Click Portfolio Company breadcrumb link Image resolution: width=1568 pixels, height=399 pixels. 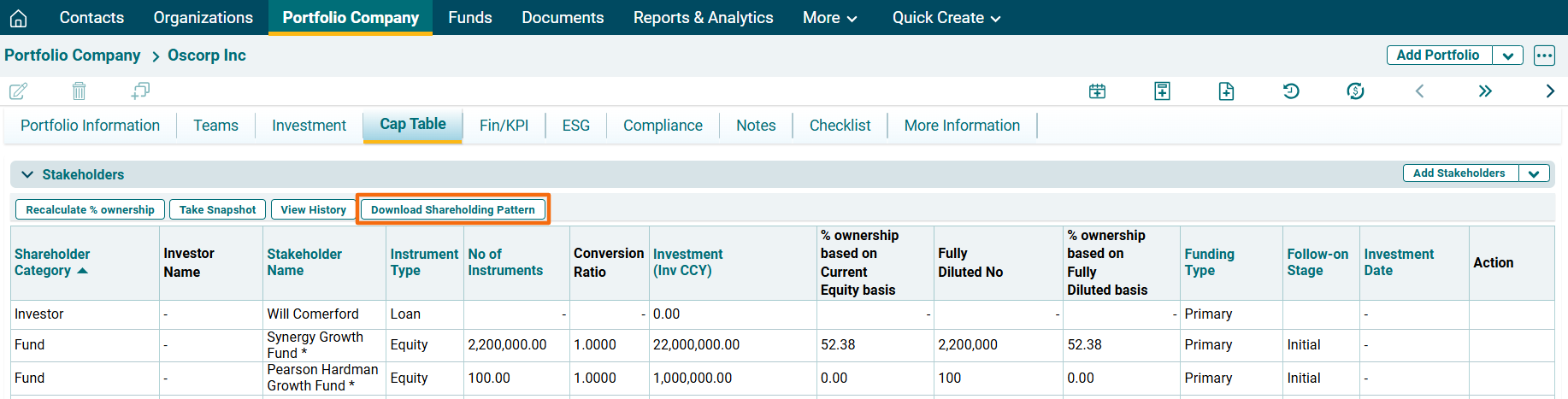coord(73,56)
